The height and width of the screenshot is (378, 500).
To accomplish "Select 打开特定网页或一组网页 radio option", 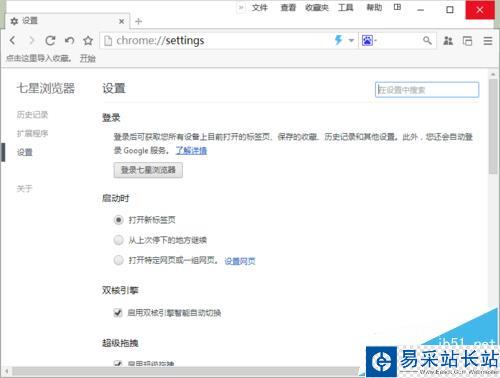I will click(x=118, y=260).
